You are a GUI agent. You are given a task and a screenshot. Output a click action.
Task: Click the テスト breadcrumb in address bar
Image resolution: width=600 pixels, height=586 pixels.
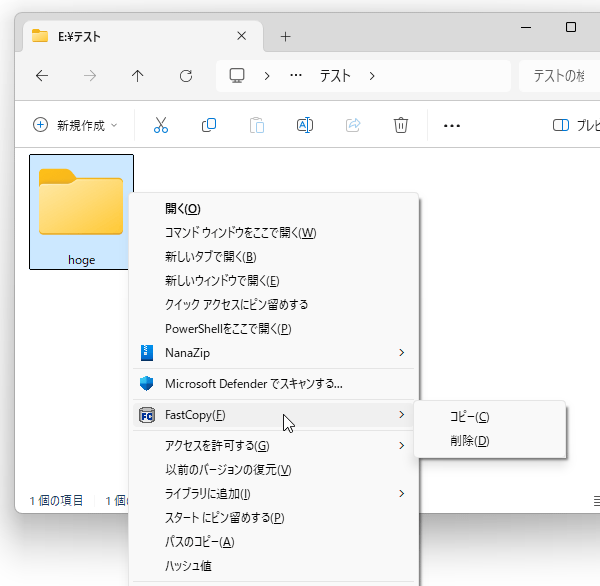[335, 76]
